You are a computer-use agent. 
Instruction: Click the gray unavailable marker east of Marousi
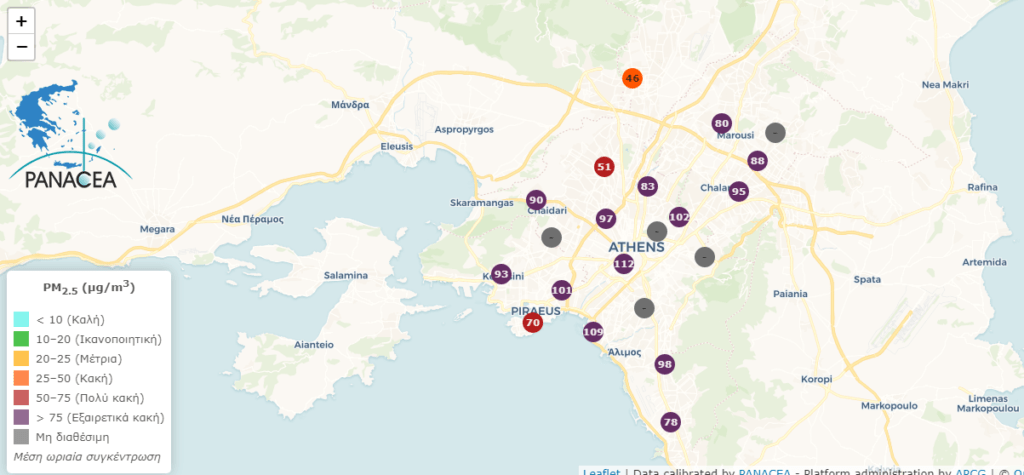coord(775,132)
